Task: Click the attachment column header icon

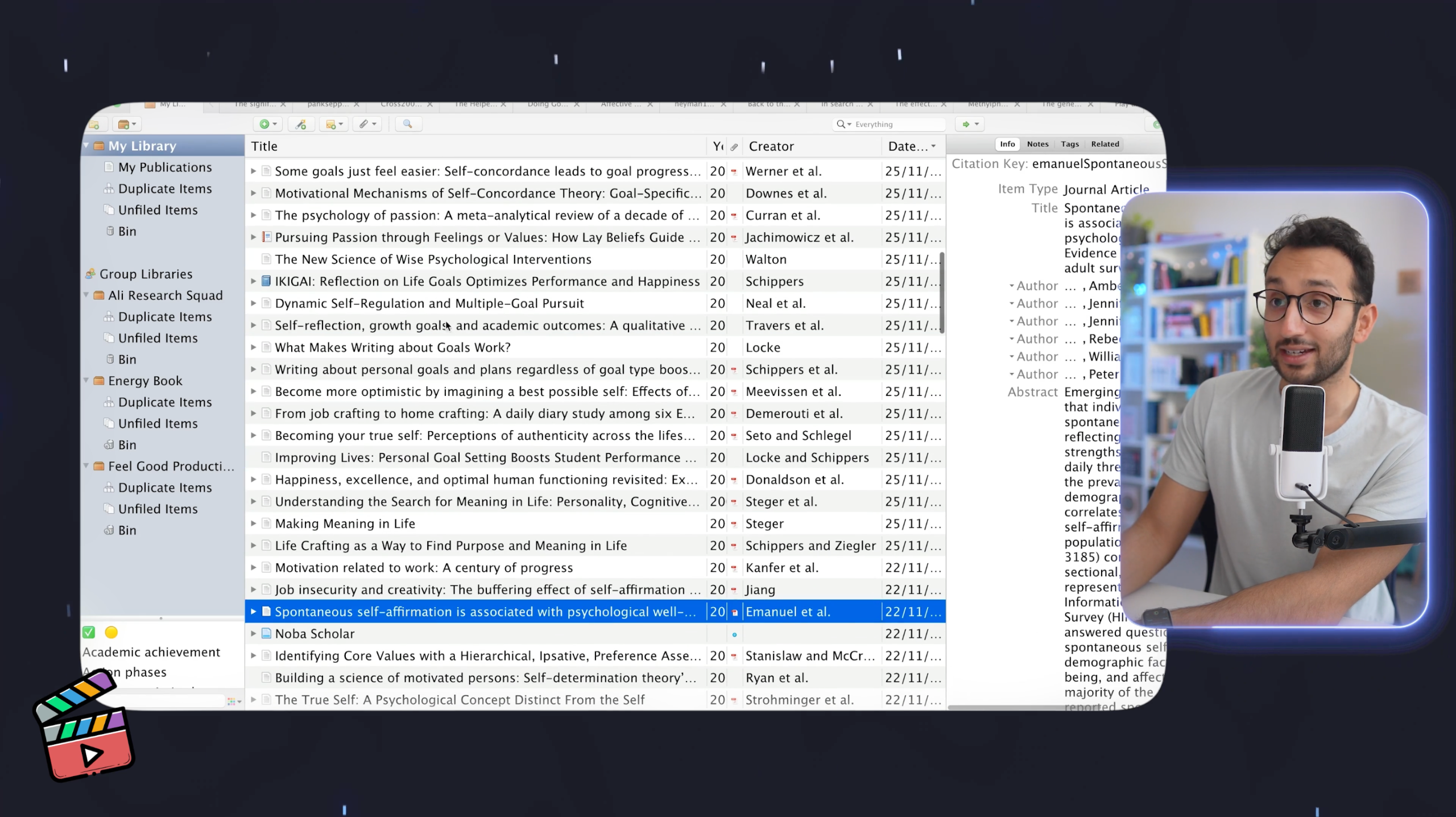Action: click(x=734, y=147)
